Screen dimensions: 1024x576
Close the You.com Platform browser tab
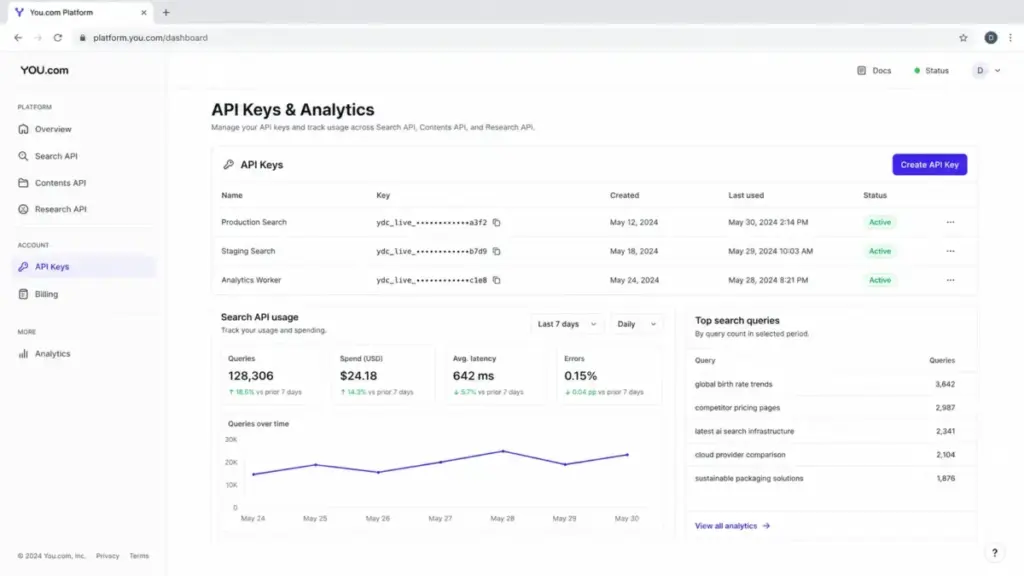(144, 12)
